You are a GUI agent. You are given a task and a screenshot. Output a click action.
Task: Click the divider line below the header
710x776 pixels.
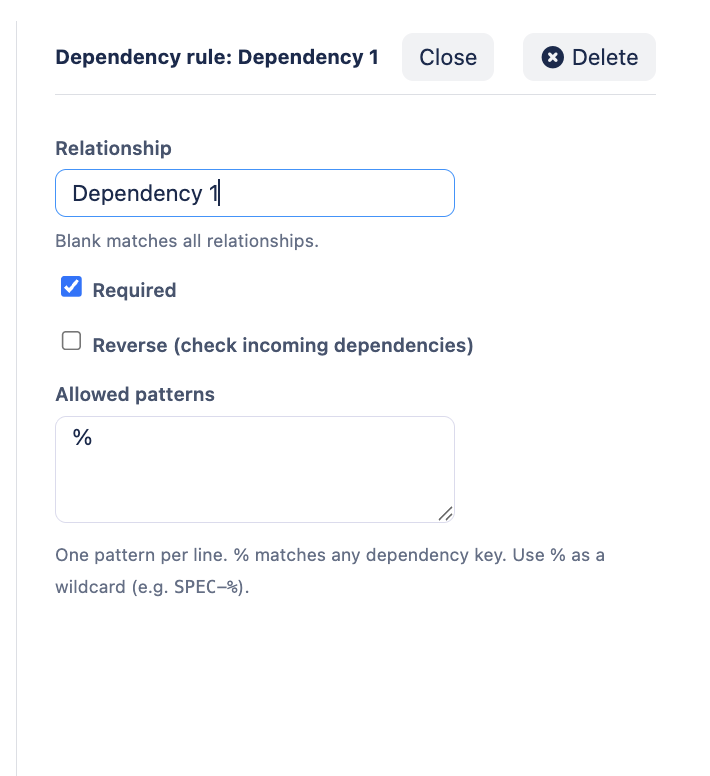point(355,95)
